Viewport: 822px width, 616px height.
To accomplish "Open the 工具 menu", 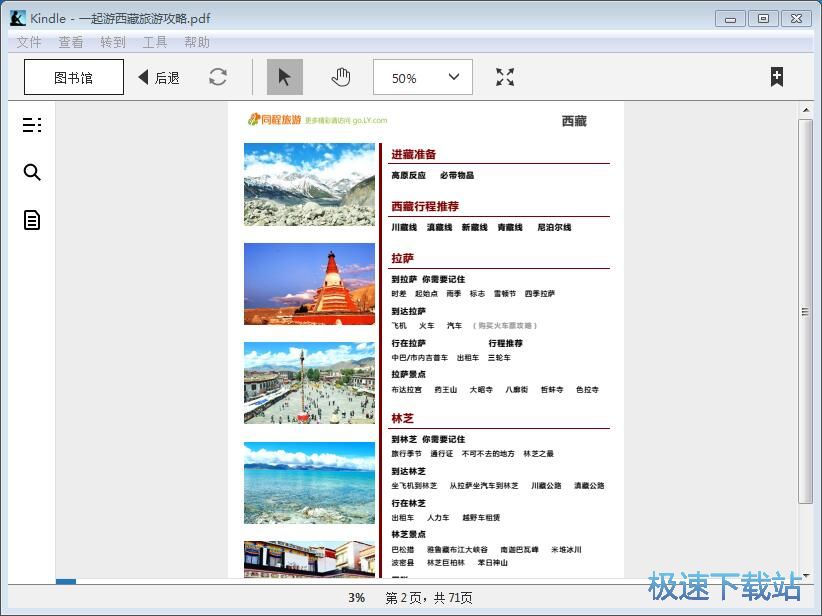I will click(x=155, y=42).
